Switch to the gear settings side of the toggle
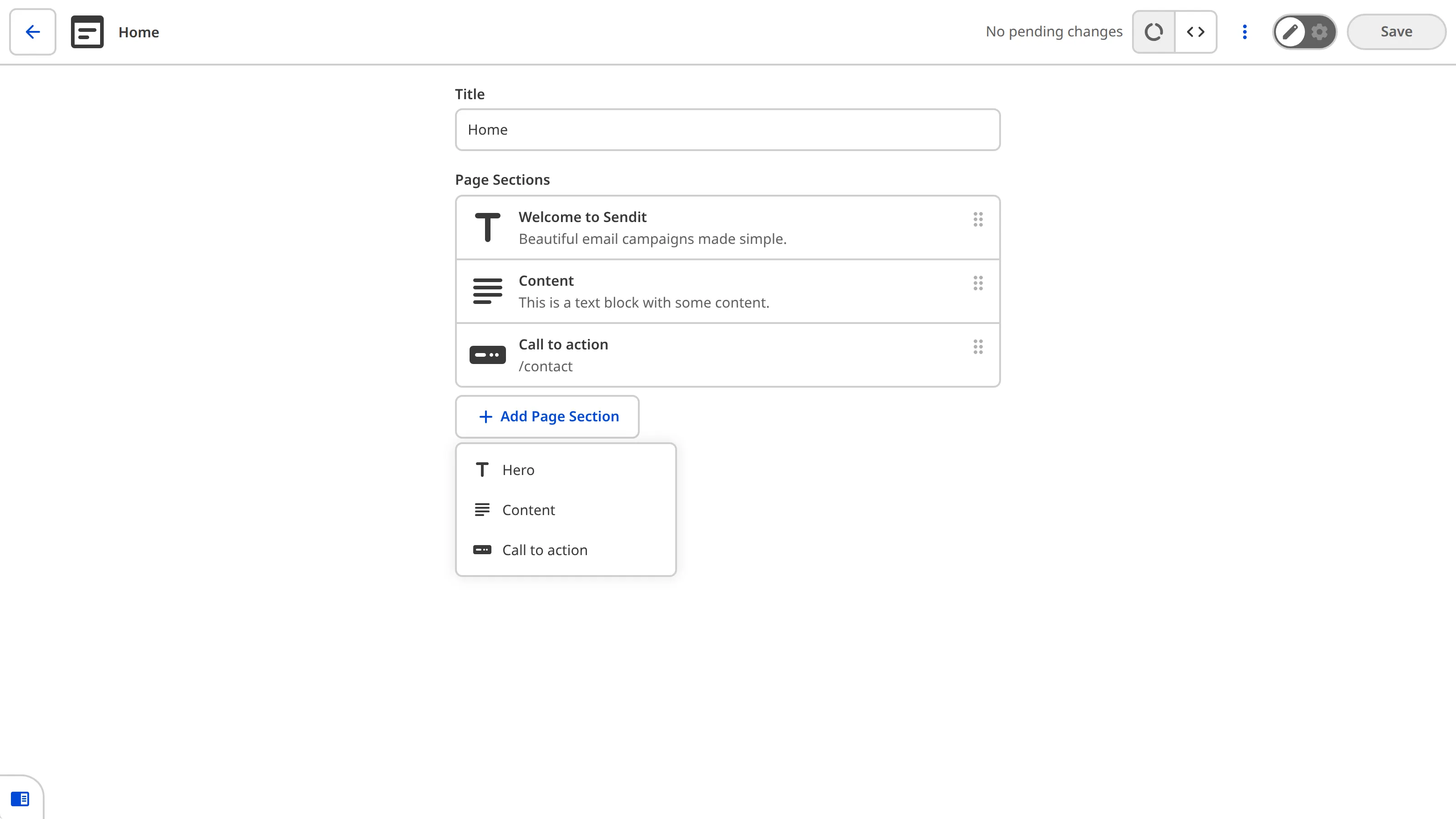This screenshot has height=819, width=1456. pos(1319,32)
